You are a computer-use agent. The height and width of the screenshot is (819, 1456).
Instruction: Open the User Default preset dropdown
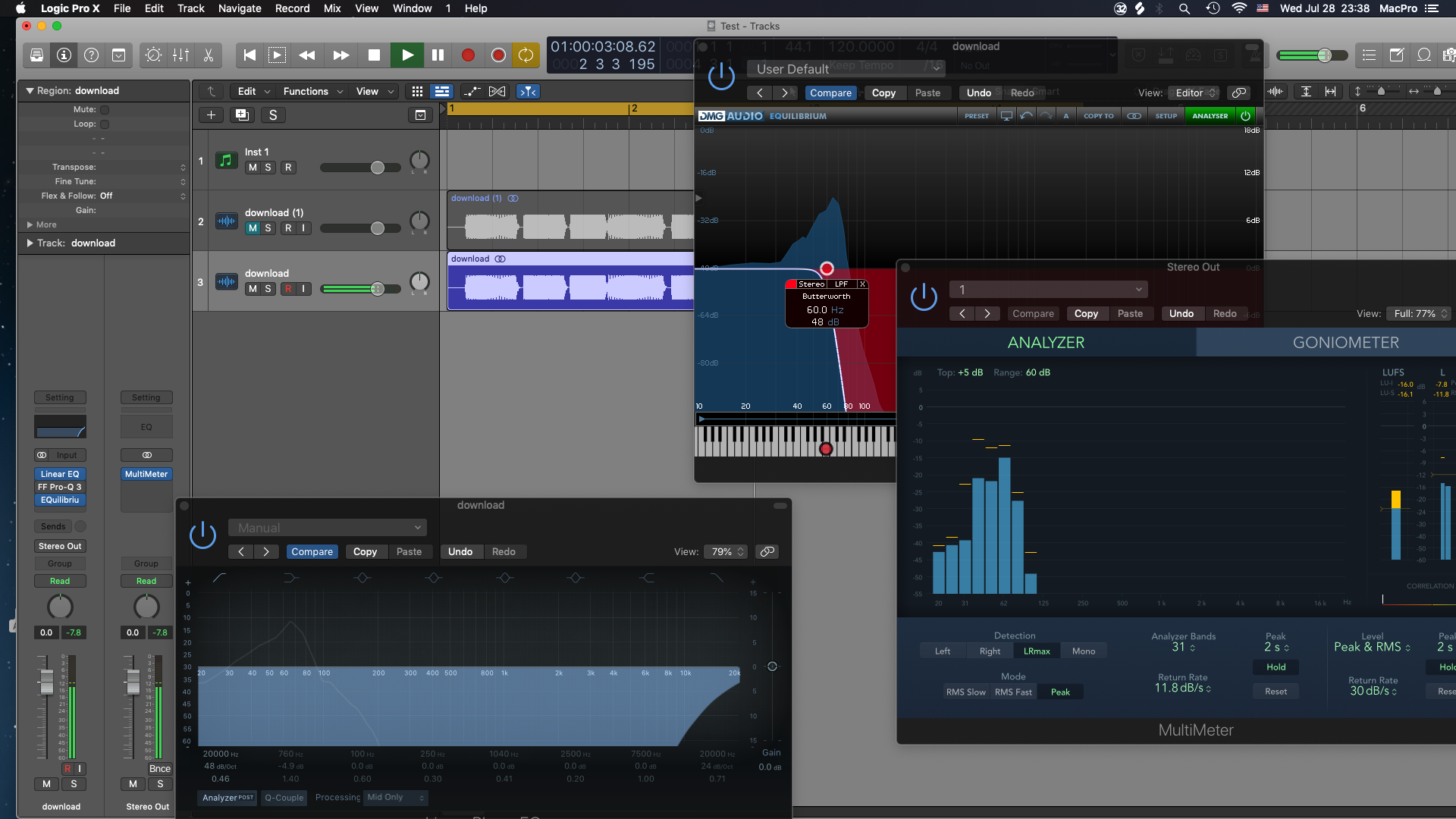(x=846, y=69)
